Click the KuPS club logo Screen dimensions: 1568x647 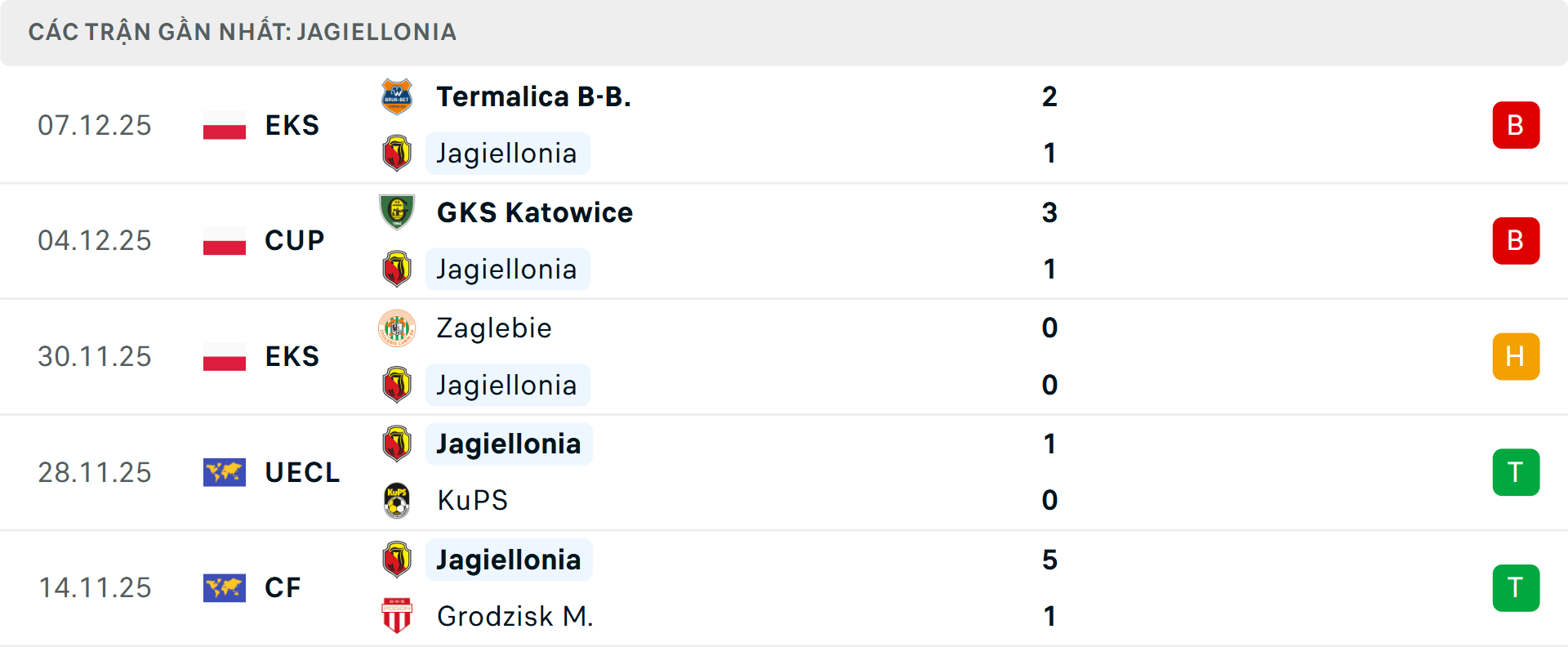click(x=397, y=500)
